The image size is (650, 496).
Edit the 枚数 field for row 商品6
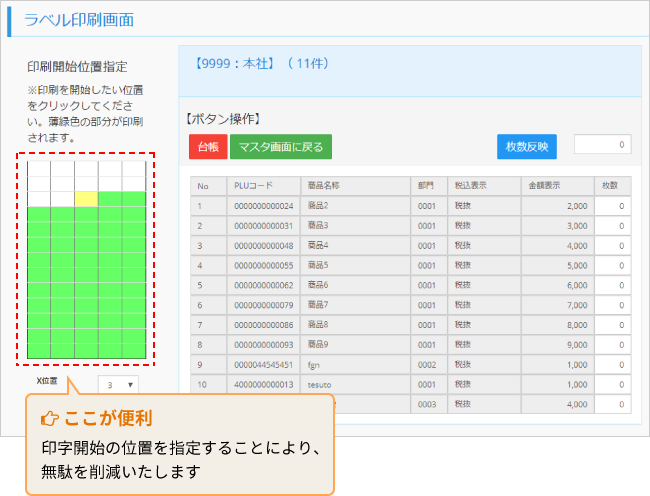point(613,286)
